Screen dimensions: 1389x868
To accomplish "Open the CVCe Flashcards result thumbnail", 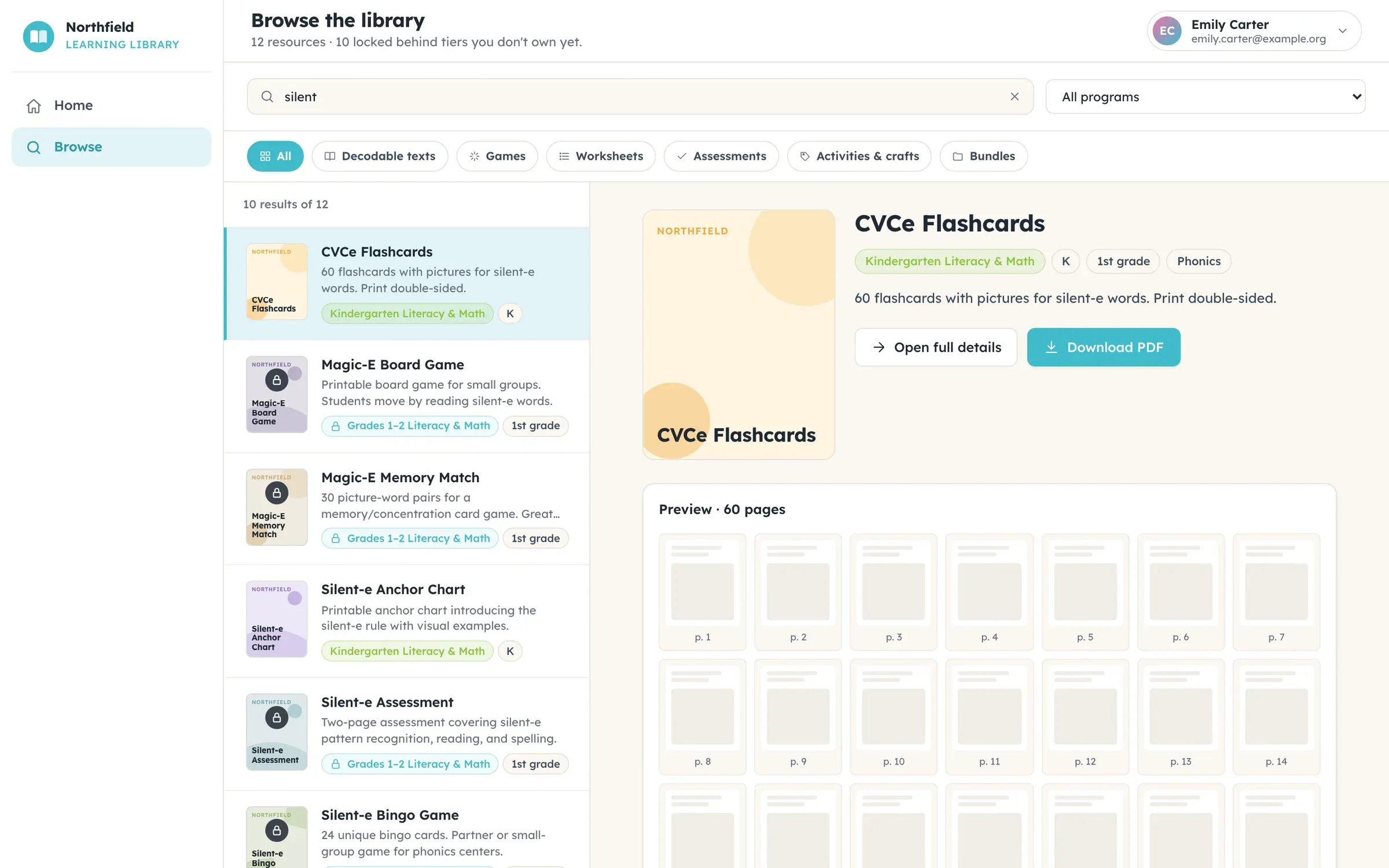I will pyautogui.click(x=277, y=282).
